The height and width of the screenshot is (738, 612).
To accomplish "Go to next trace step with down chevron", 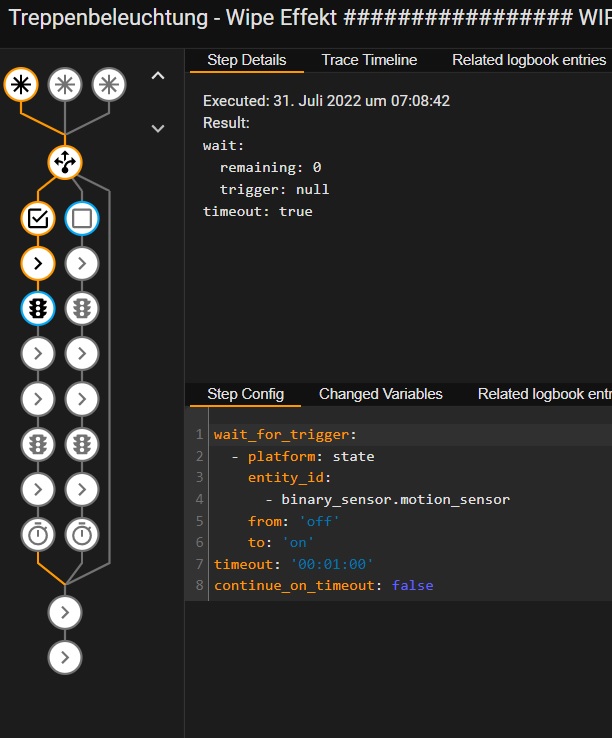I will [x=158, y=128].
